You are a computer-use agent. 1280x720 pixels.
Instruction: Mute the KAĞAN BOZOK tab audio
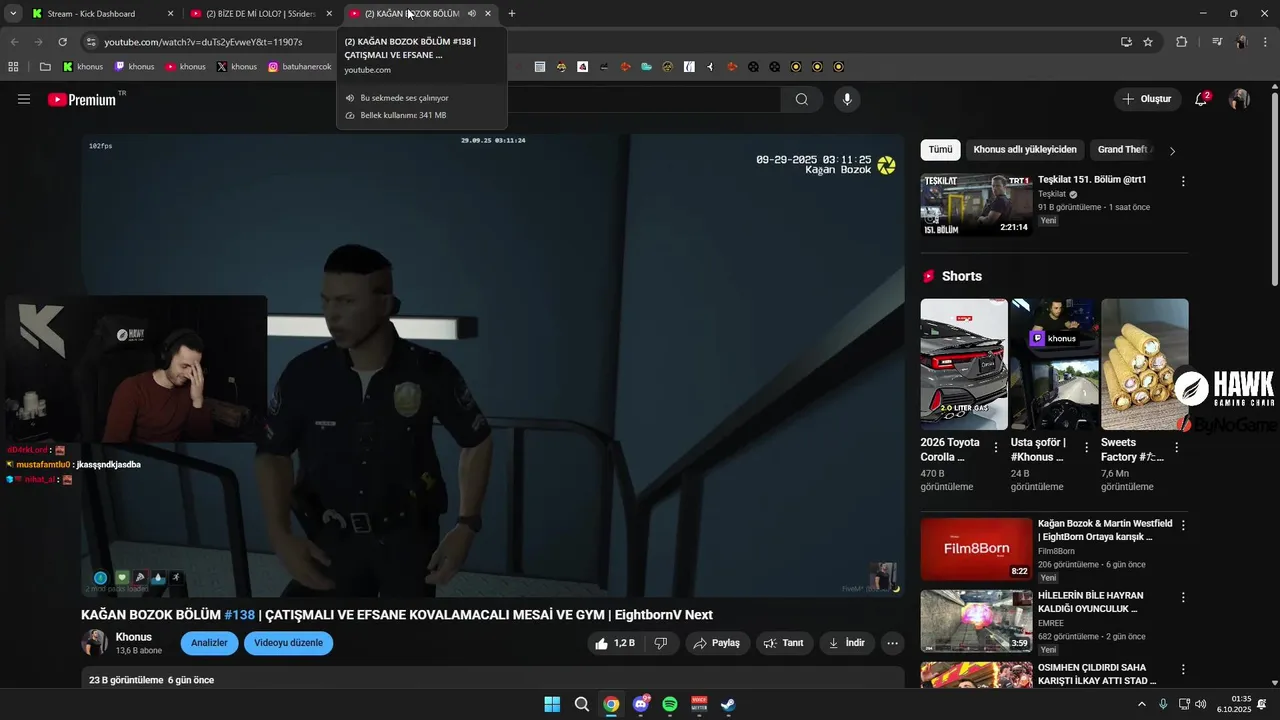click(471, 14)
